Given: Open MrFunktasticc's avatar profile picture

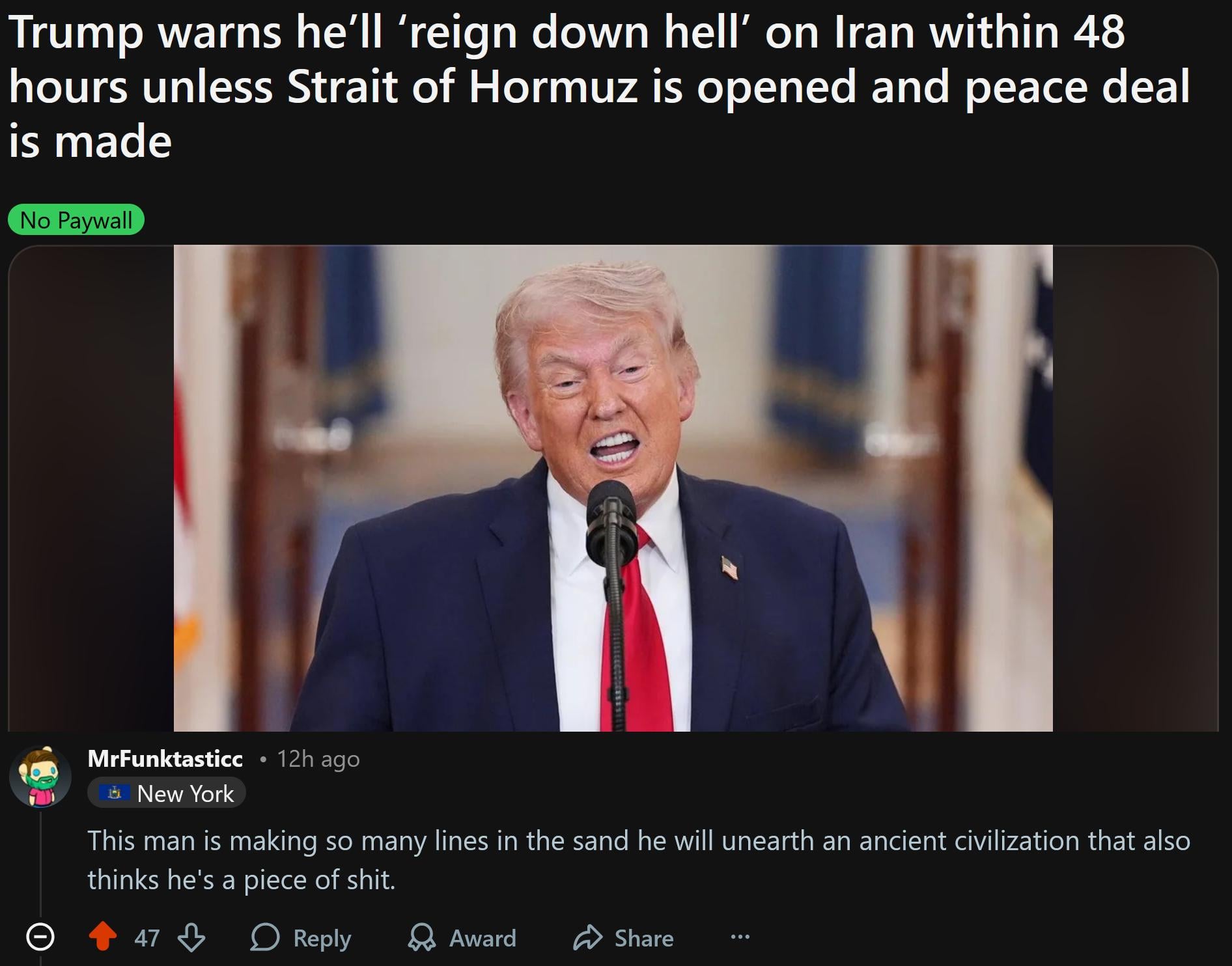Looking at the screenshot, I should 40,777.
